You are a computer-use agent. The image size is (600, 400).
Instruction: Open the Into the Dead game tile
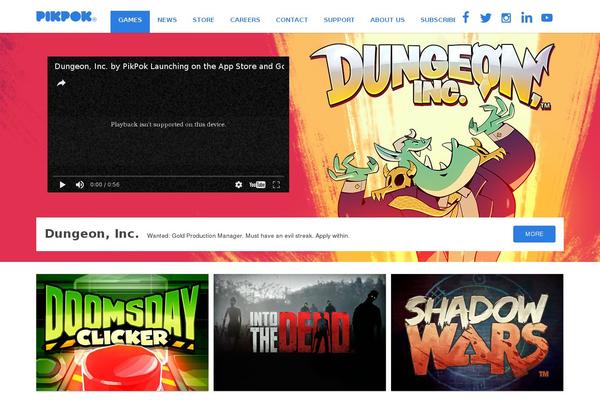[x=300, y=332]
